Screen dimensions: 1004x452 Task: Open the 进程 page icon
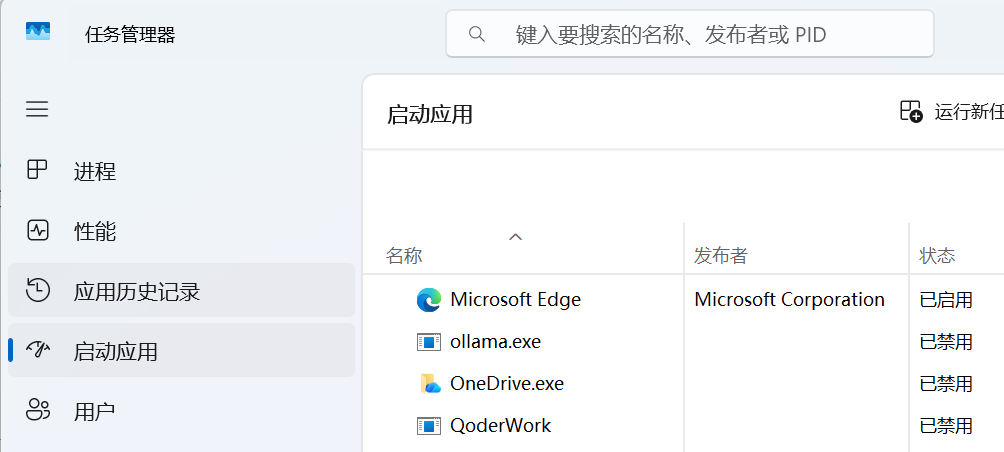tap(37, 170)
